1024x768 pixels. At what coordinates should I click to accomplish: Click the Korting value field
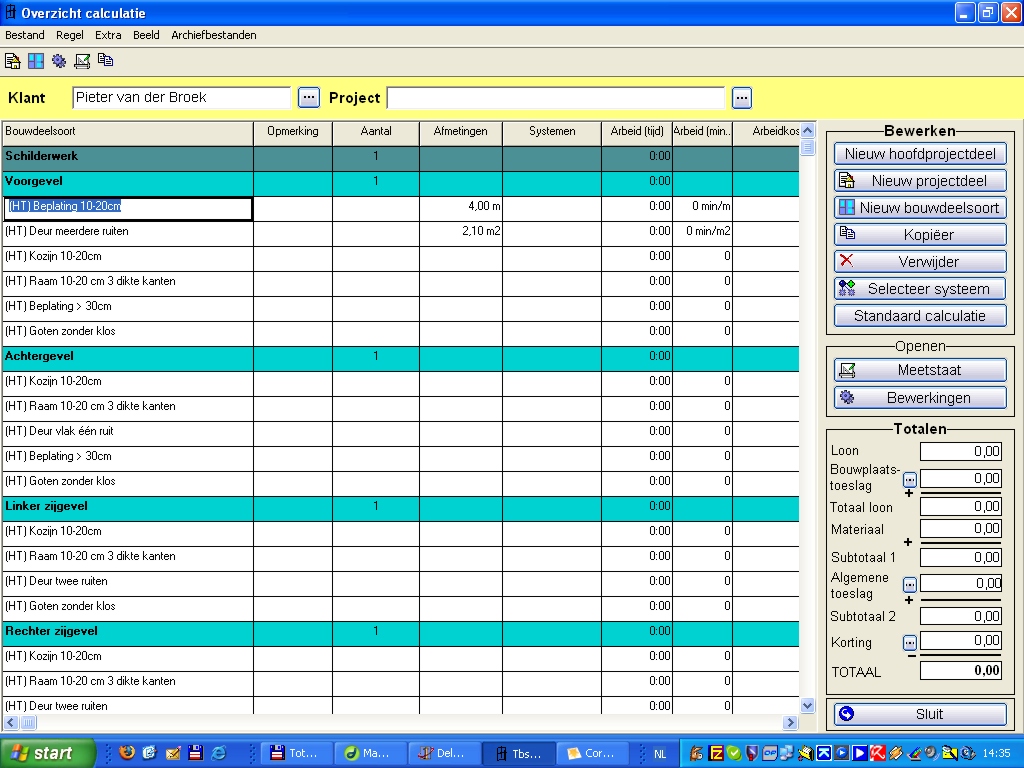[x=961, y=641]
